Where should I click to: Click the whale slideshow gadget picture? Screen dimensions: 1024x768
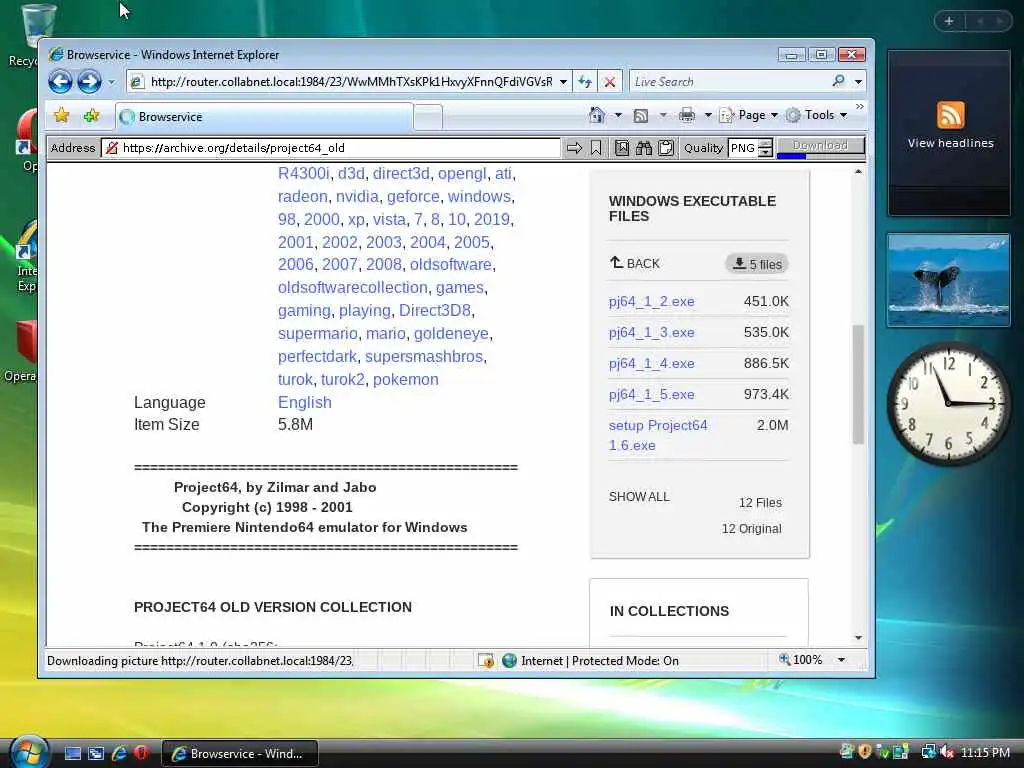point(948,280)
